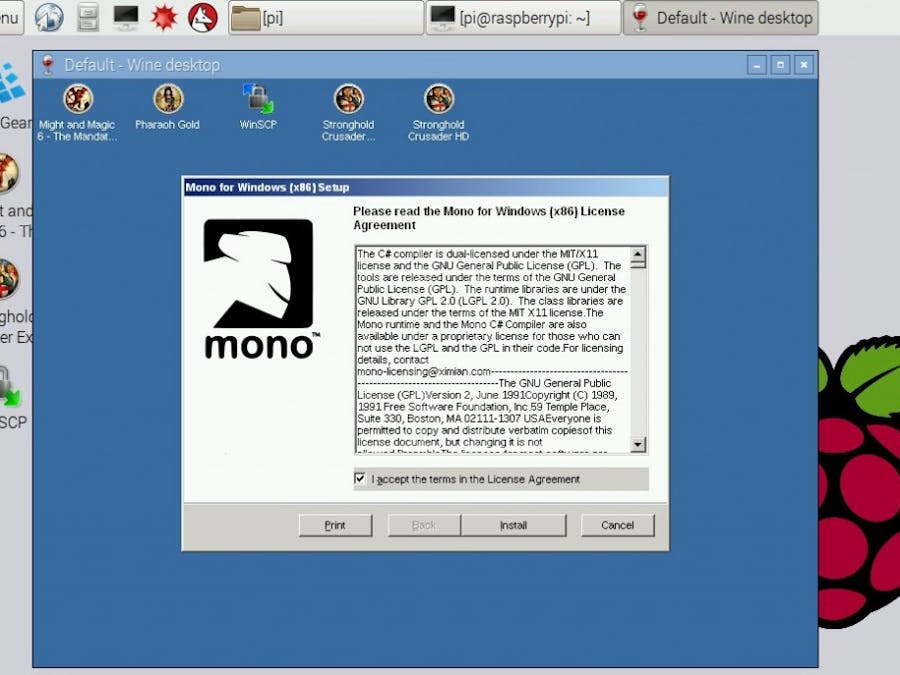
Task: Open the web browser from the taskbar
Action: pos(48,17)
